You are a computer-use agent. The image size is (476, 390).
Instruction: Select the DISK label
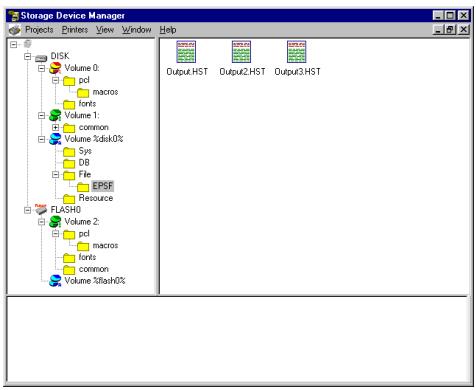60,56
